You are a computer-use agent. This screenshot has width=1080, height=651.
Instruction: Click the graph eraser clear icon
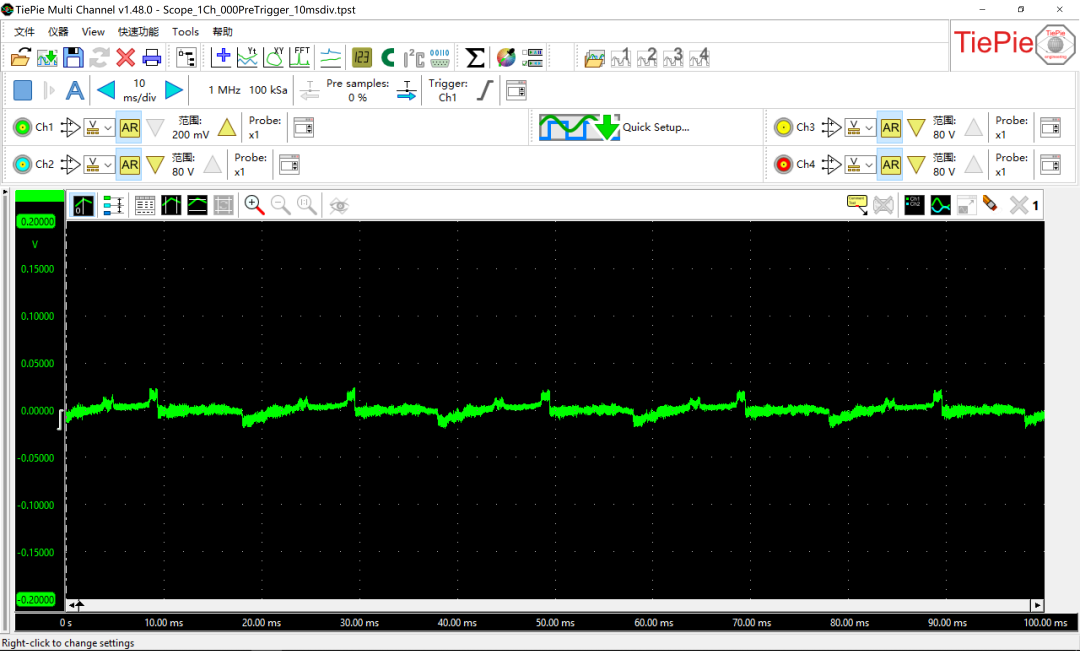pyautogui.click(x=990, y=204)
